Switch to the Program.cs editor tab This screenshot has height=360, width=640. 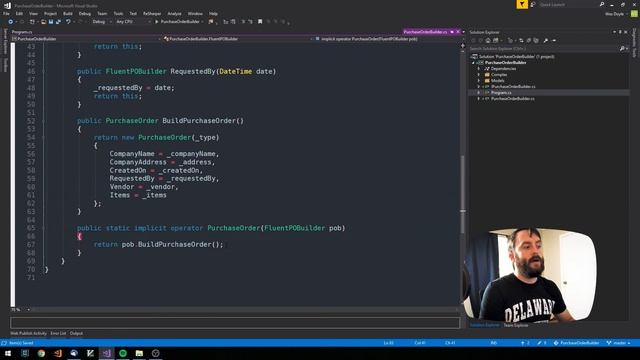(22, 32)
